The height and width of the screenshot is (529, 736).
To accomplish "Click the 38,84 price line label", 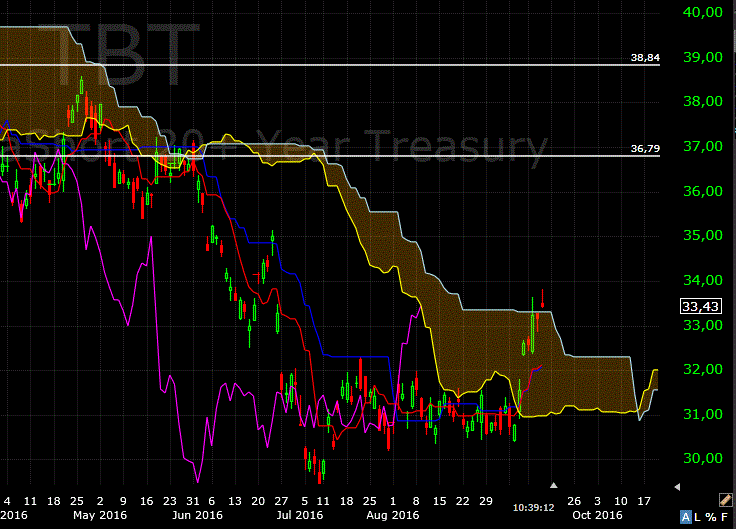I will click(x=645, y=58).
